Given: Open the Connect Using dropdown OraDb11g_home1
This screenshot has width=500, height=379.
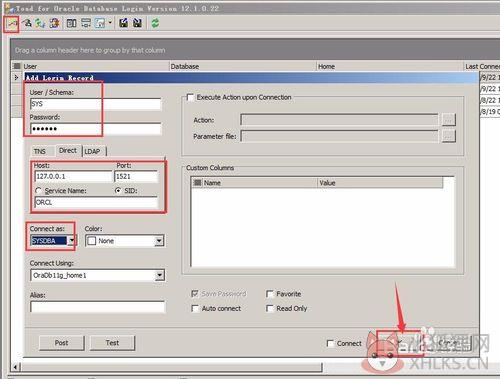Looking at the screenshot, I should pos(160,275).
